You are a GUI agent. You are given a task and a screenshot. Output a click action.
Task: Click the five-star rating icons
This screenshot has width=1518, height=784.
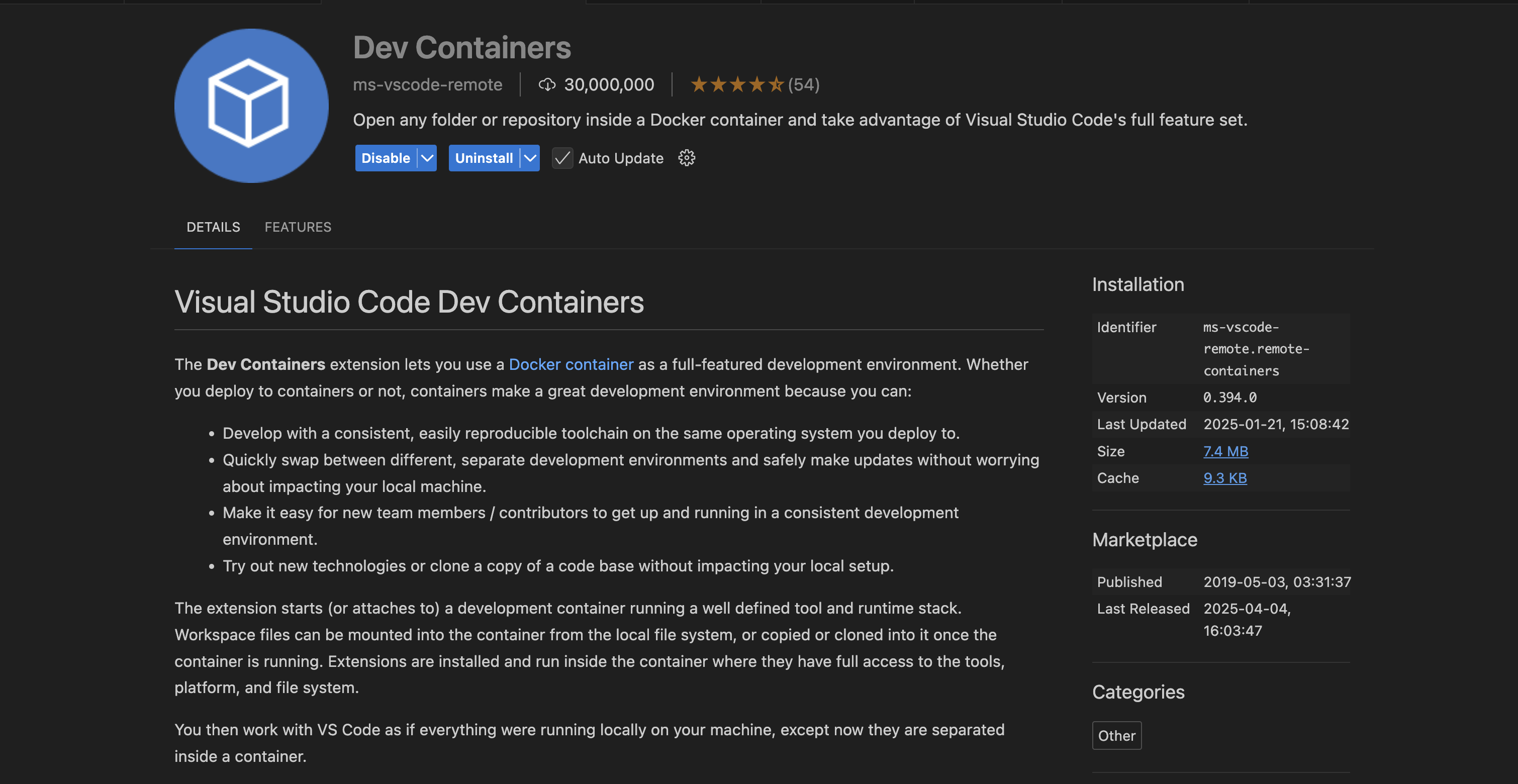[x=736, y=85]
